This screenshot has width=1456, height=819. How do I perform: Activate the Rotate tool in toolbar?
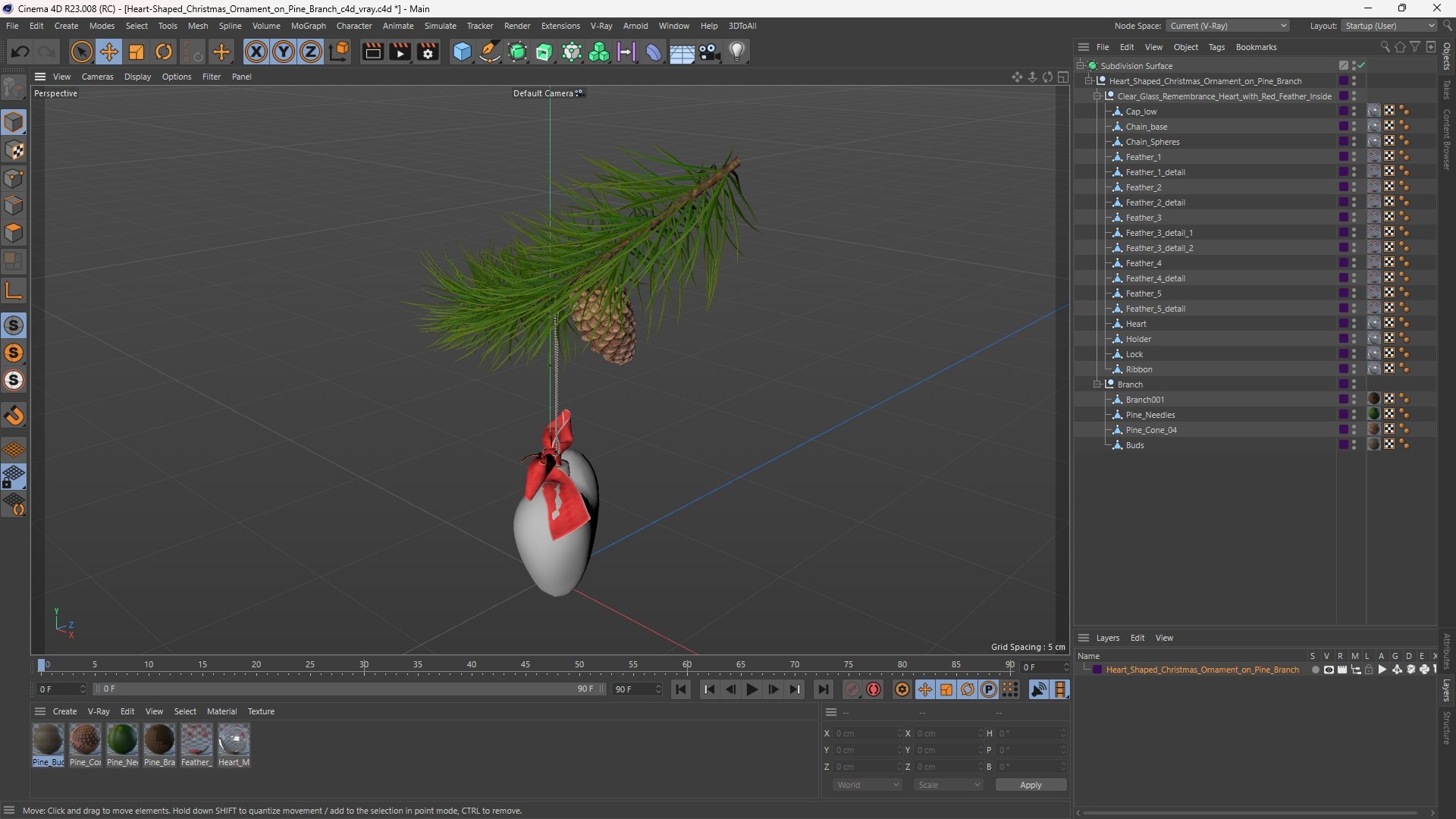164,52
